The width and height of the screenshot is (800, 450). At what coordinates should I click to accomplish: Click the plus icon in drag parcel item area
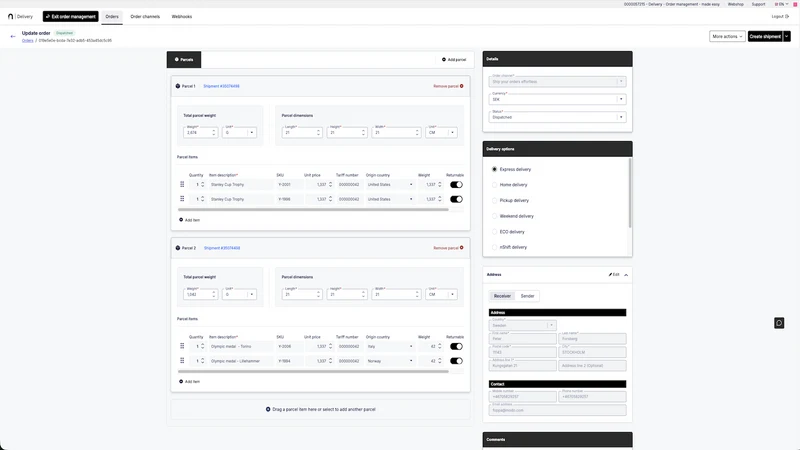pos(268,409)
